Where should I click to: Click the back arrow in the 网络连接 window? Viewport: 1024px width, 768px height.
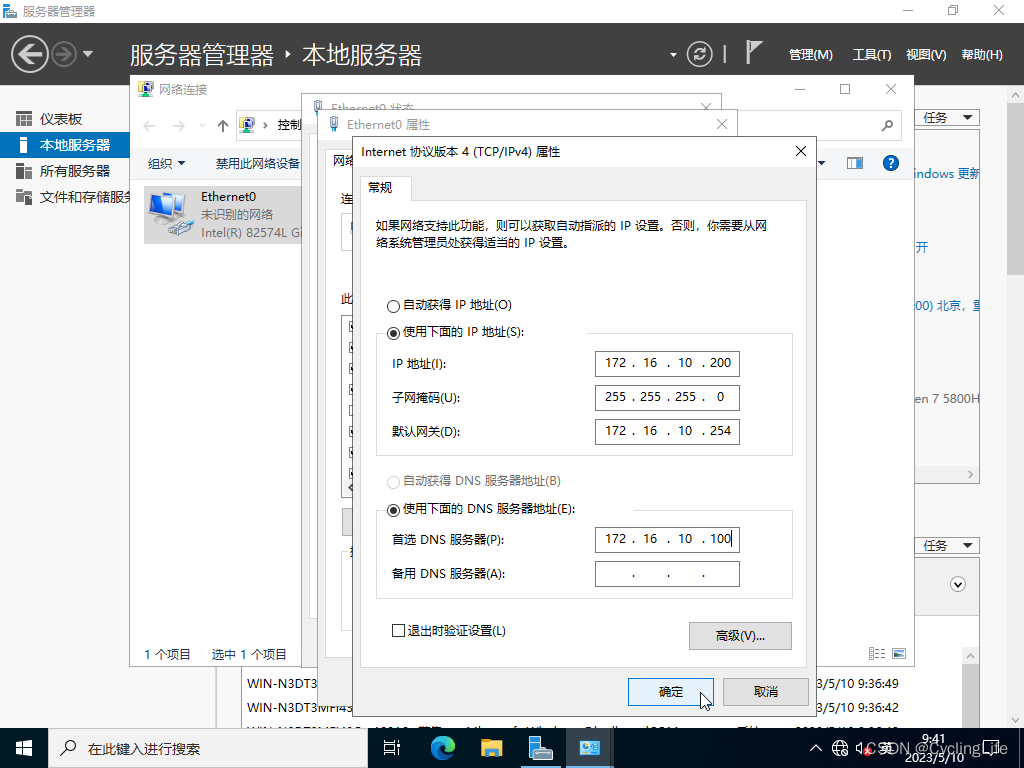coord(149,124)
